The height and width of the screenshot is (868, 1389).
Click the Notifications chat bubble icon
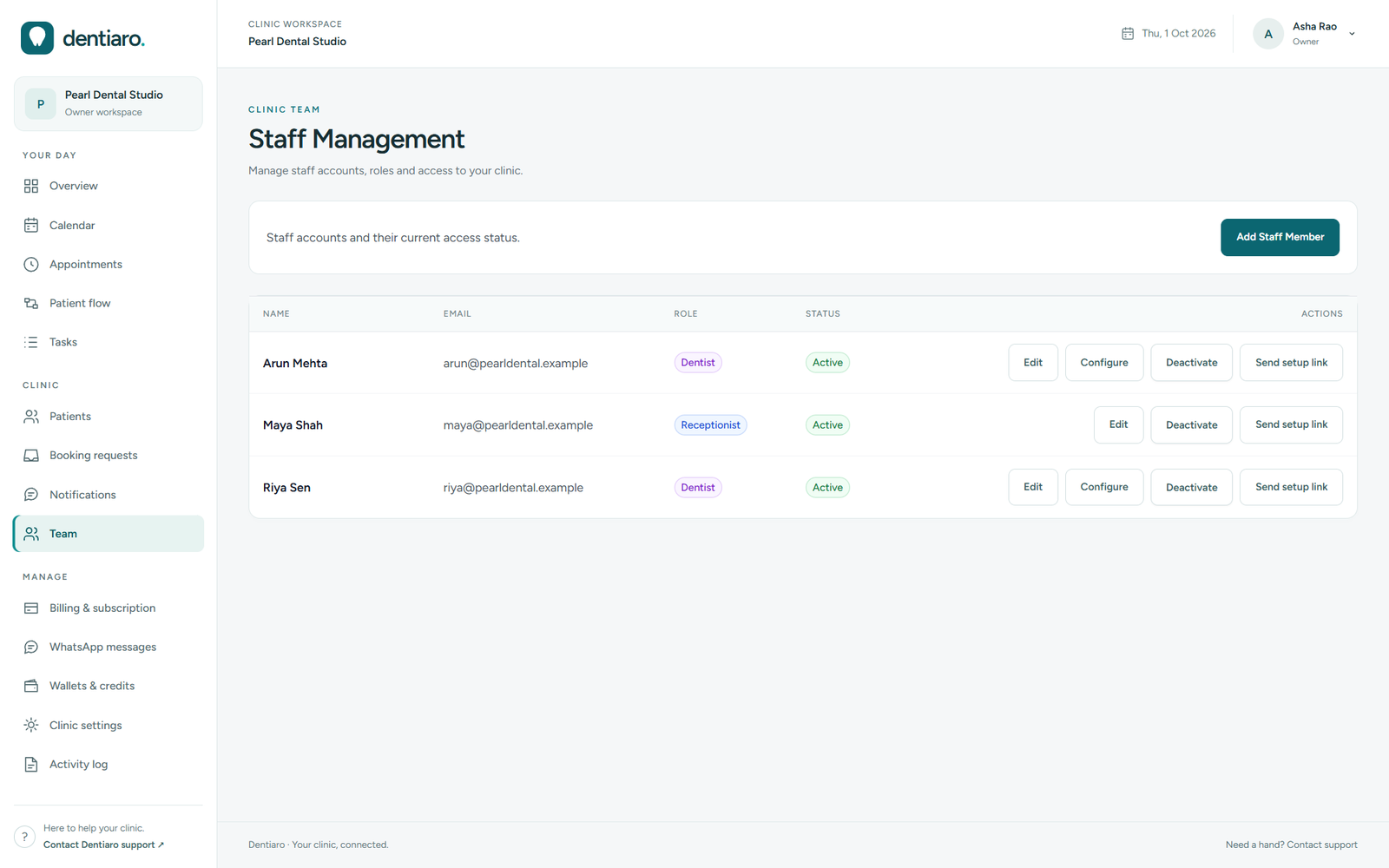point(31,495)
